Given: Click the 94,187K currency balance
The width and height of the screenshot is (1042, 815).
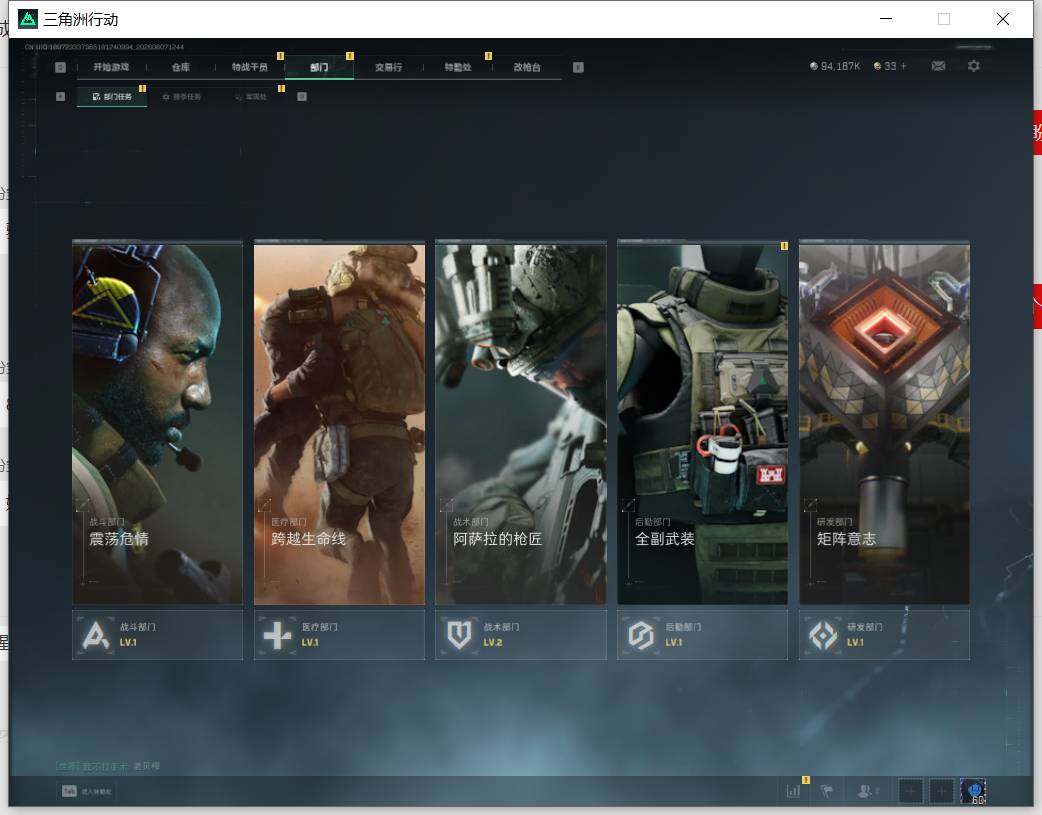Looking at the screenshot, I should (x=835, y=66).
